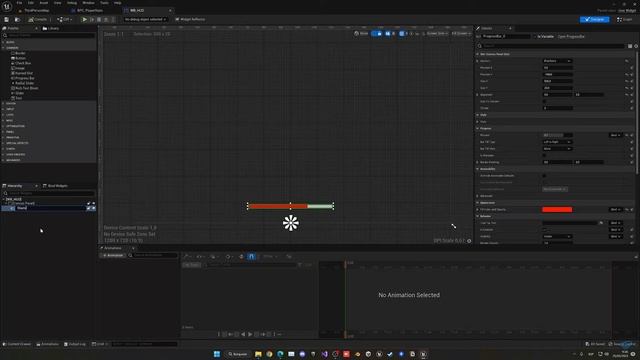This screenshot has height=360, width=640.
Task: Expand the Audio palette category
Action: point(3,42)
